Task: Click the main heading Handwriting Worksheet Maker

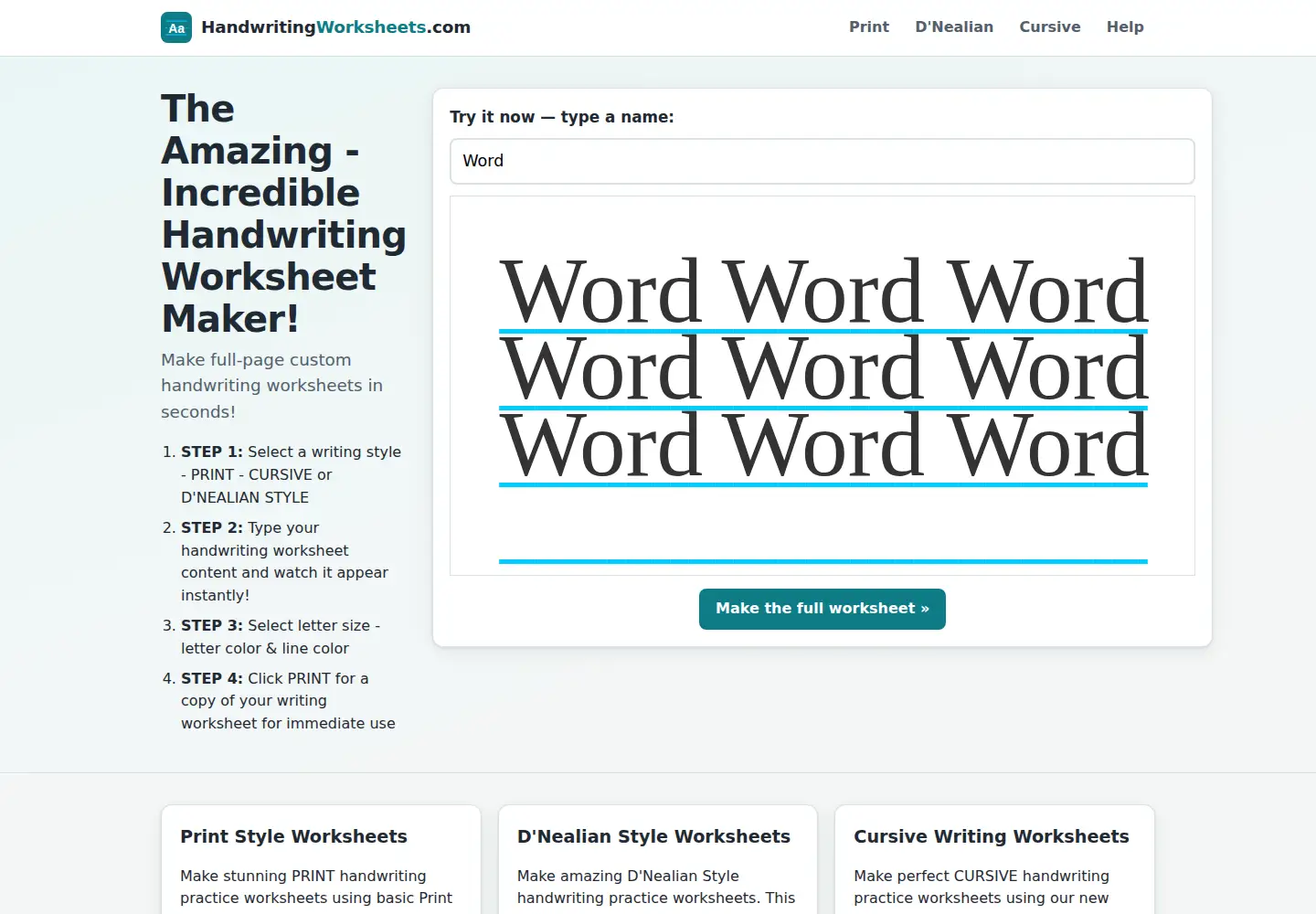Action: [283, 214]
